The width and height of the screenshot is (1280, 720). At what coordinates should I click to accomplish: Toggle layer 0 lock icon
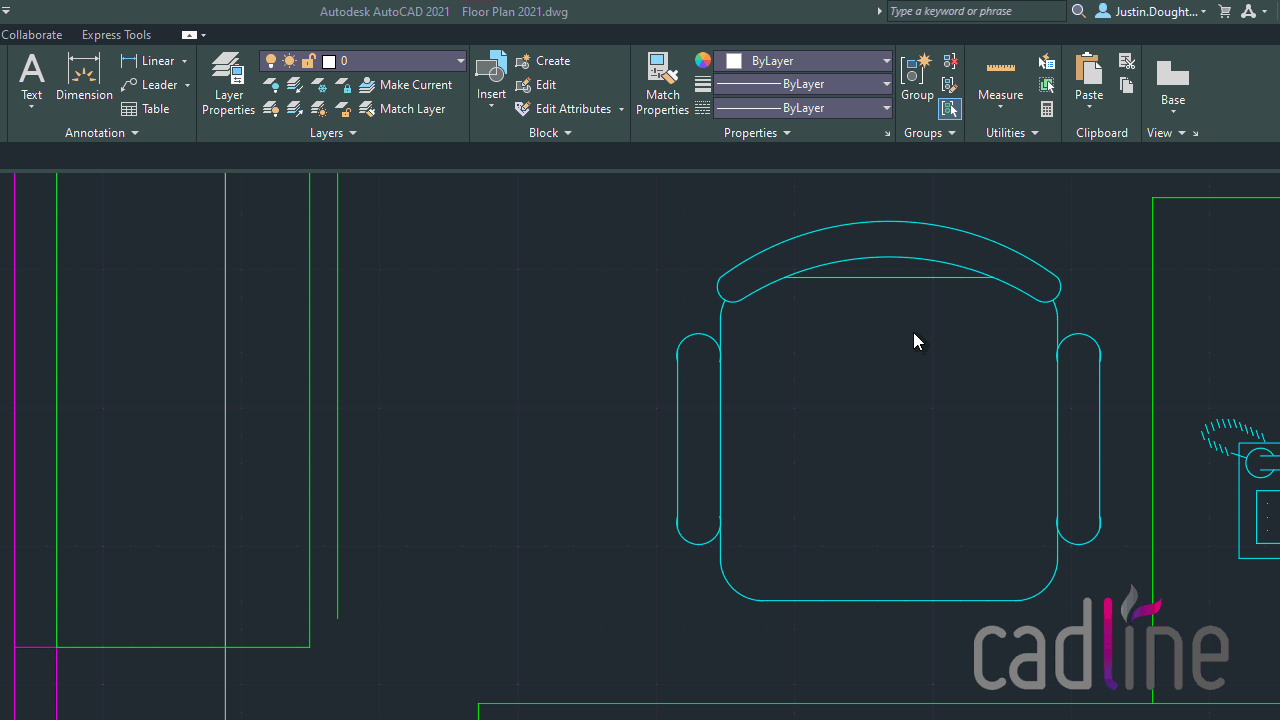pos(309,61)
